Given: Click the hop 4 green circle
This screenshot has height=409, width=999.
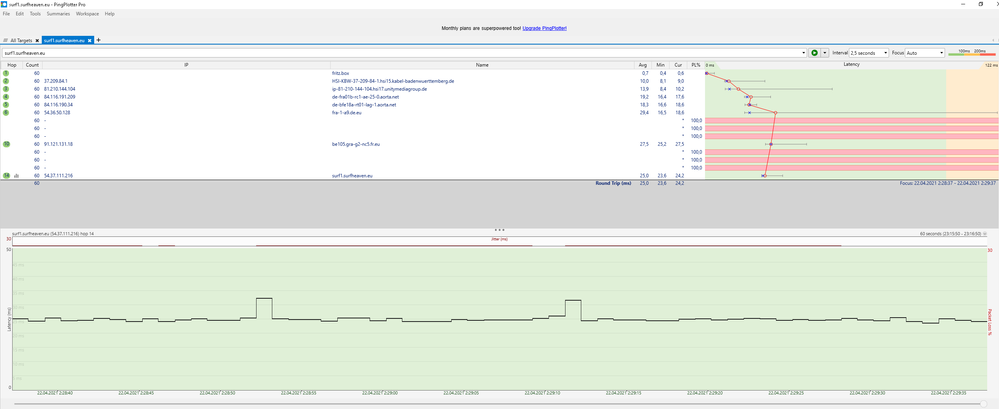Looking at the screenshot, I should (6, 97).
